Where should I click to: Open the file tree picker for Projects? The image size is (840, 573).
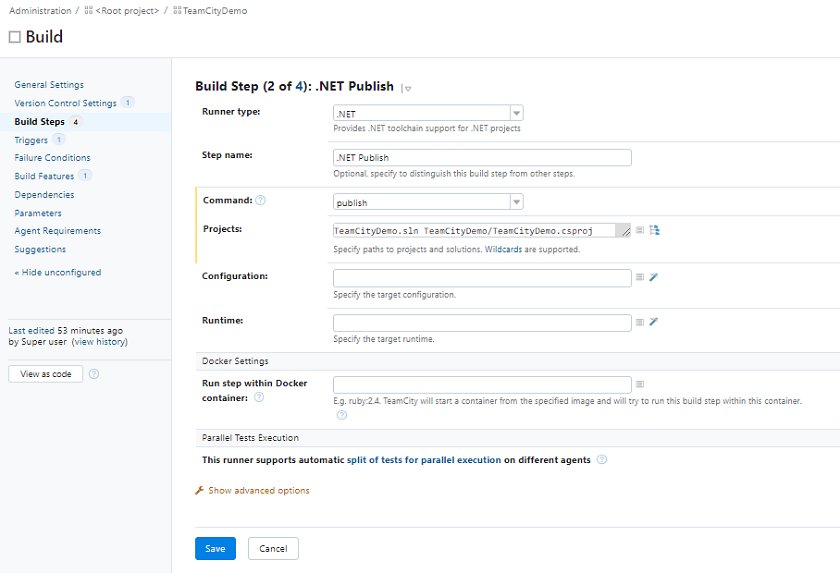pyautogui.click(x=655, y=230)
